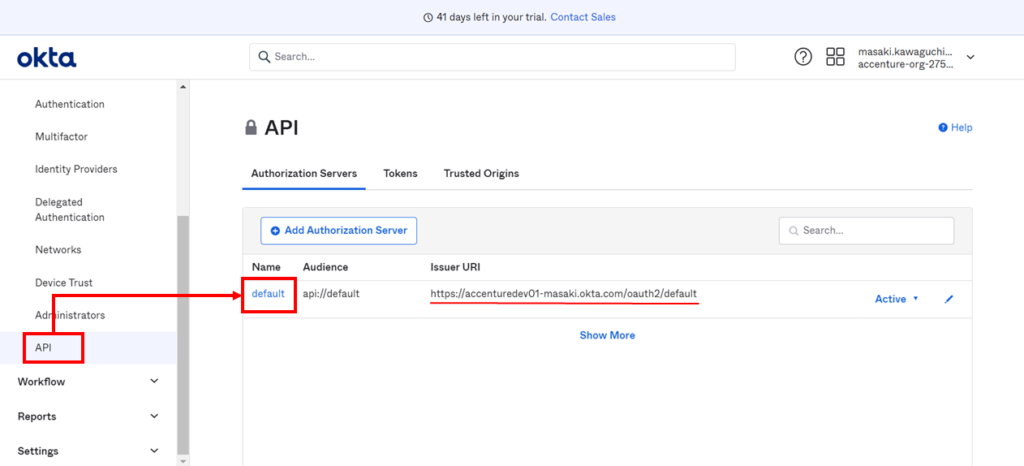Viewport: 1024px width, 466px height.
Task: Open Identity Providers in sidebar
Action: pyautogui.click(x=76, y=169)
